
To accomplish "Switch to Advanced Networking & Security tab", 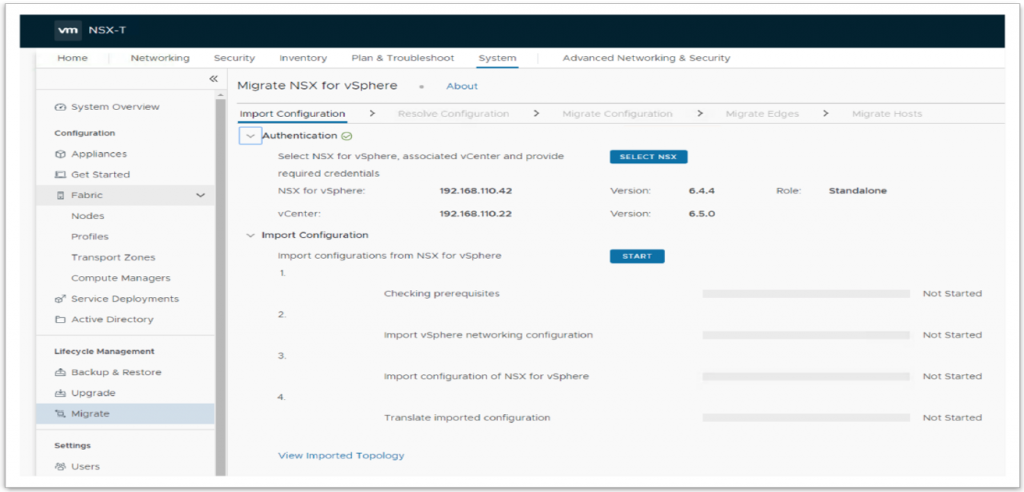I will click(646, 58).
